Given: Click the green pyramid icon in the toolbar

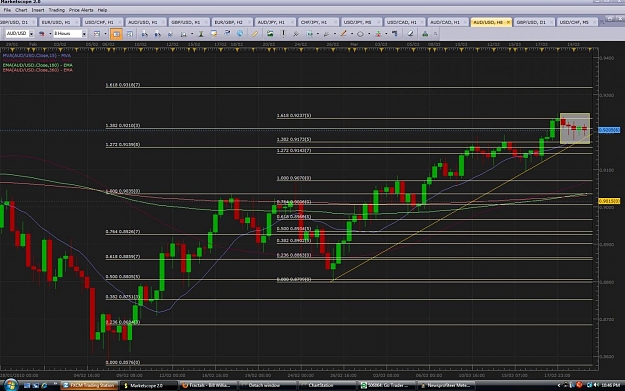Looking at the screenshot, I should 425,34.
